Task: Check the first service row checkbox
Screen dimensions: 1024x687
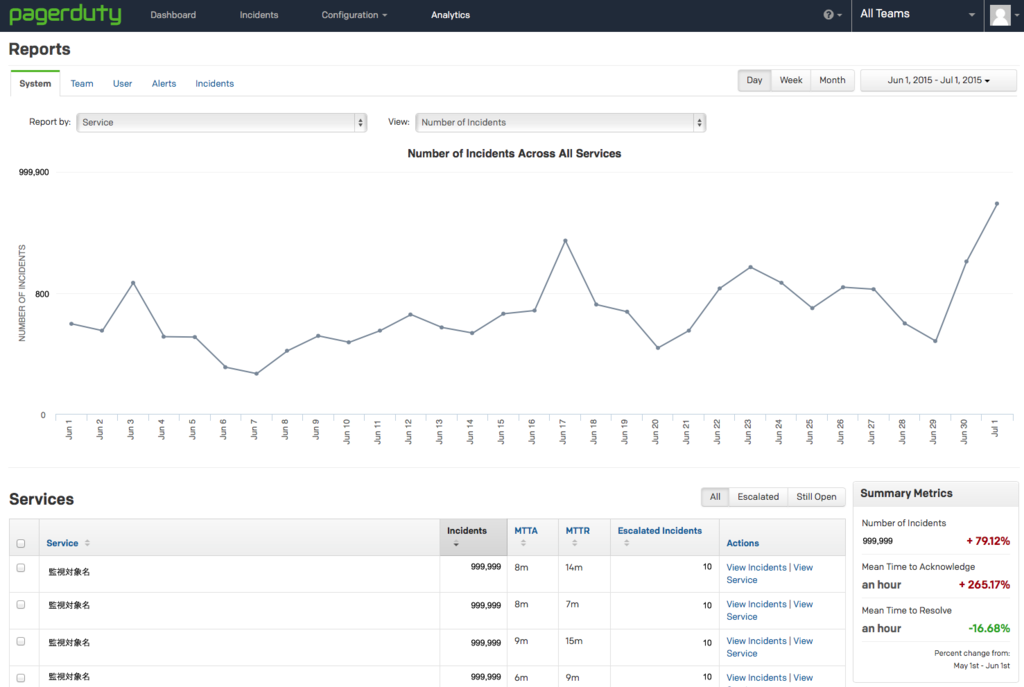Action: click(x=21, y=567)
